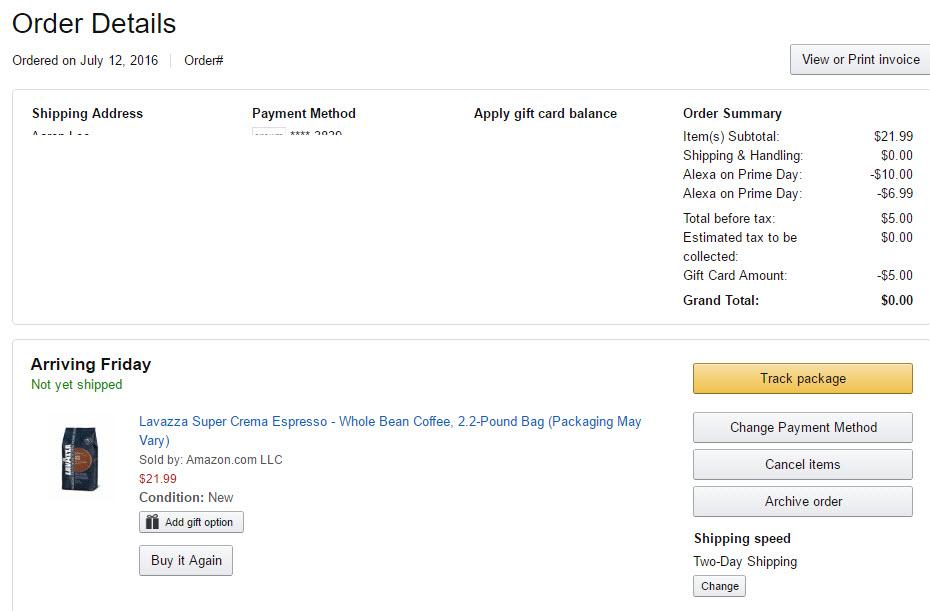Click the Order Details page heading
This screenshot has height=611, width=930.
(x=94, y=24)
